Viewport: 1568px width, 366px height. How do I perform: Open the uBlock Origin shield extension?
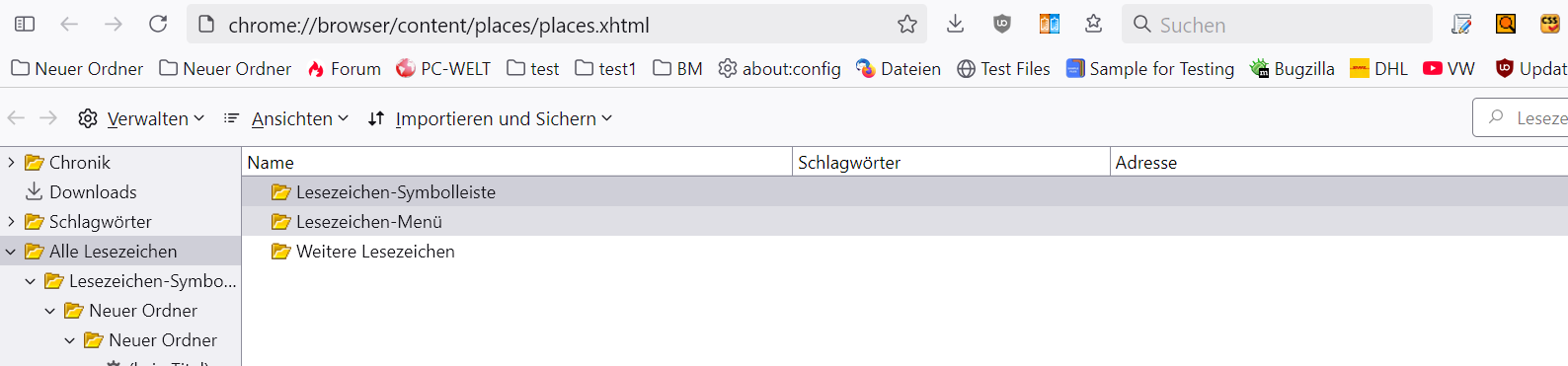pyautogui.click(x=1002, y=24)
